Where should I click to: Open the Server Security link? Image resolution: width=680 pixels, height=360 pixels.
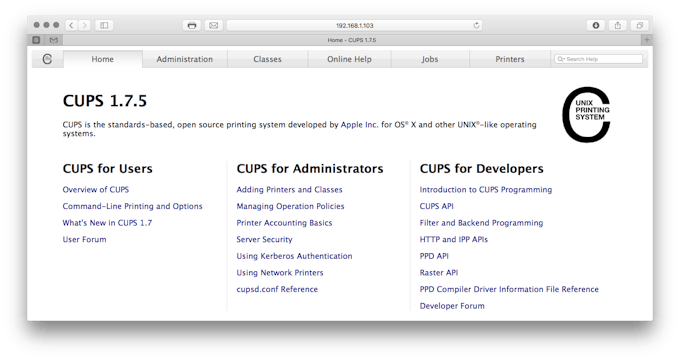(264, 239)
